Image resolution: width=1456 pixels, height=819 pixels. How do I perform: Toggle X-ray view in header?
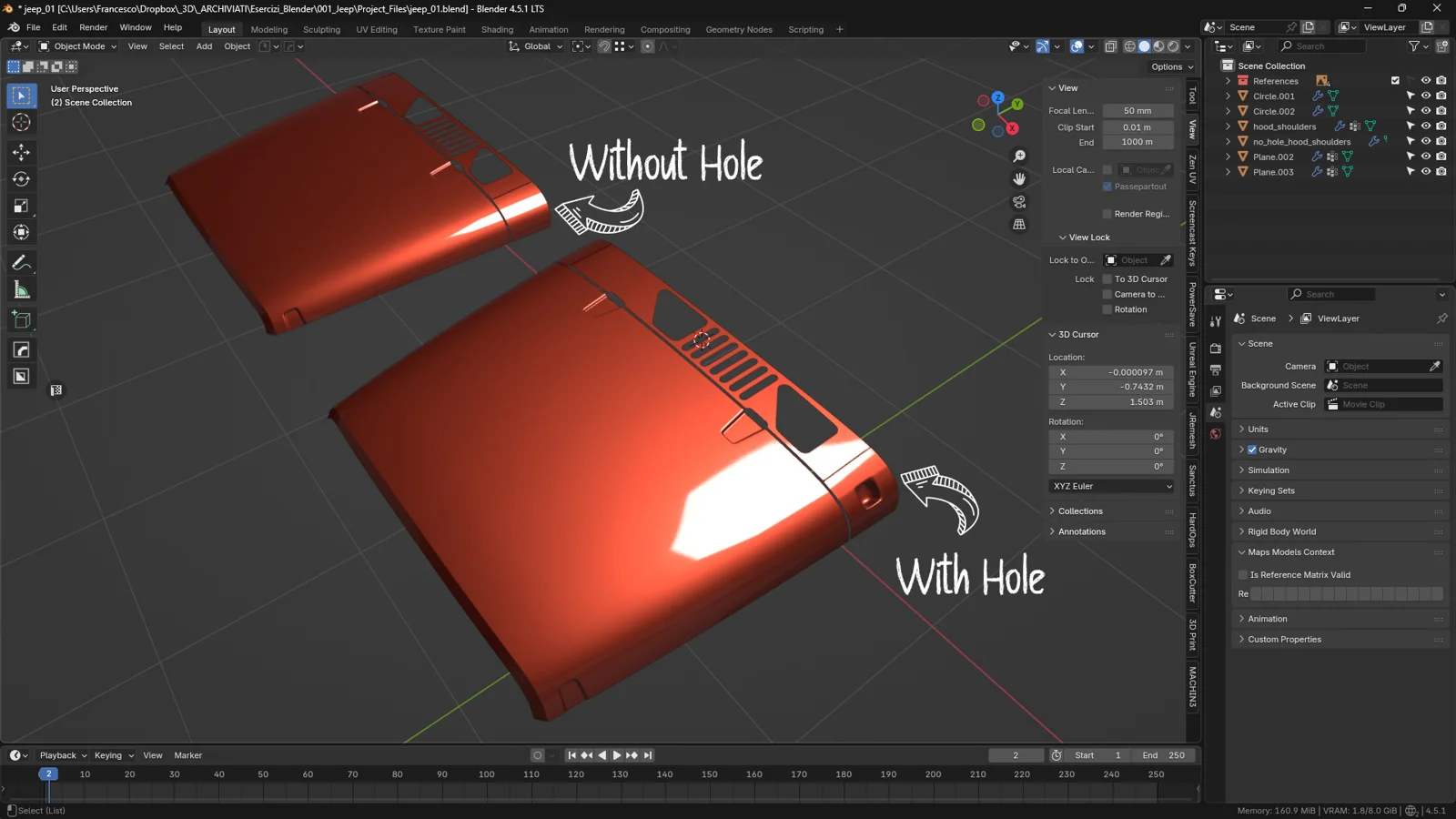(1111, 46)
